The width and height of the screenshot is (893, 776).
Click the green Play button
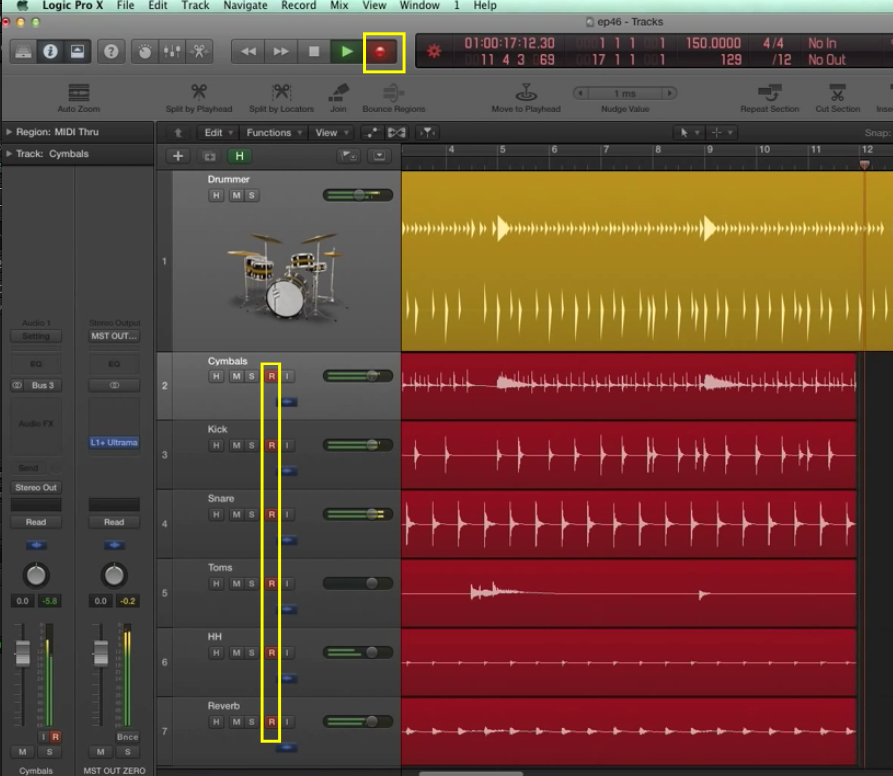(346, 52)
